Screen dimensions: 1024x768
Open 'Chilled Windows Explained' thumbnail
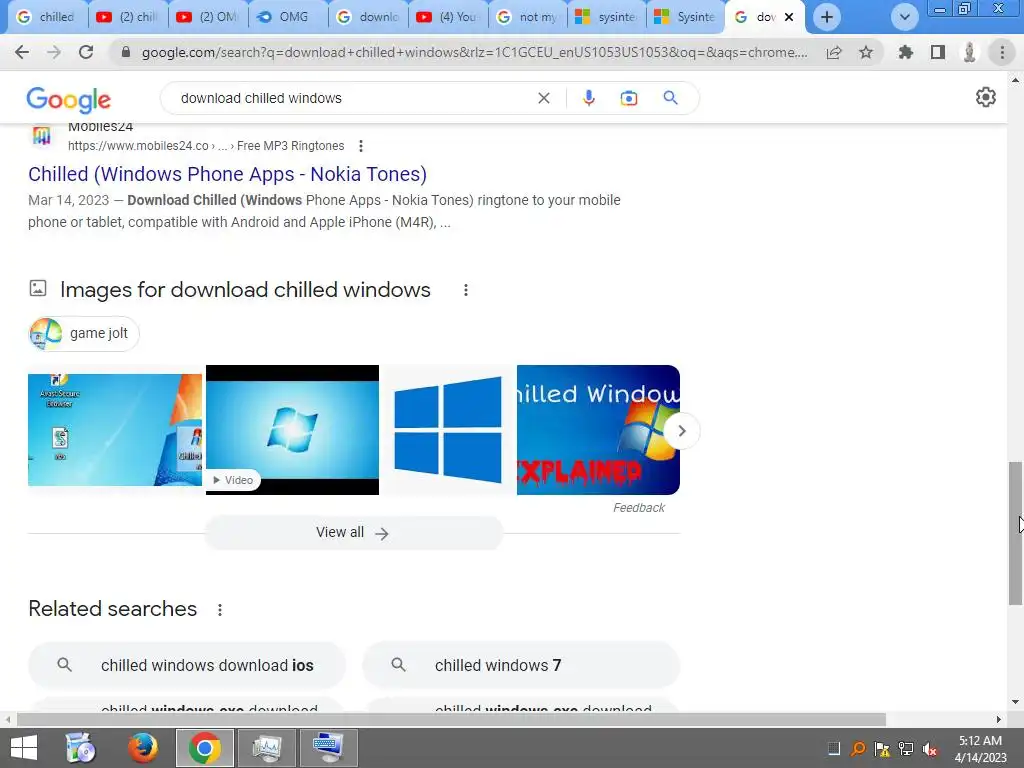598,430
